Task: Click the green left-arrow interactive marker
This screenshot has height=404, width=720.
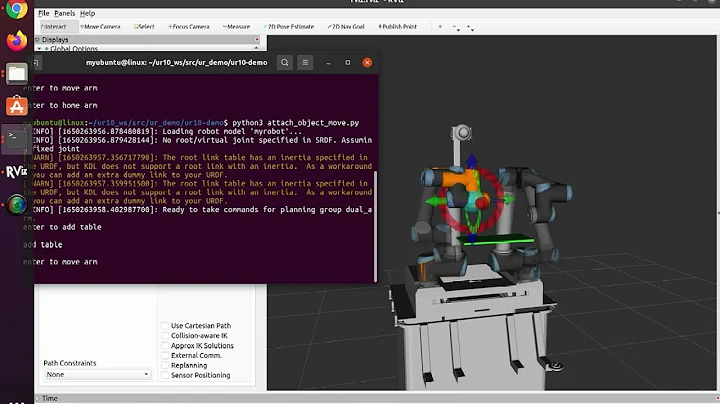Action: [x=432, y=202]
